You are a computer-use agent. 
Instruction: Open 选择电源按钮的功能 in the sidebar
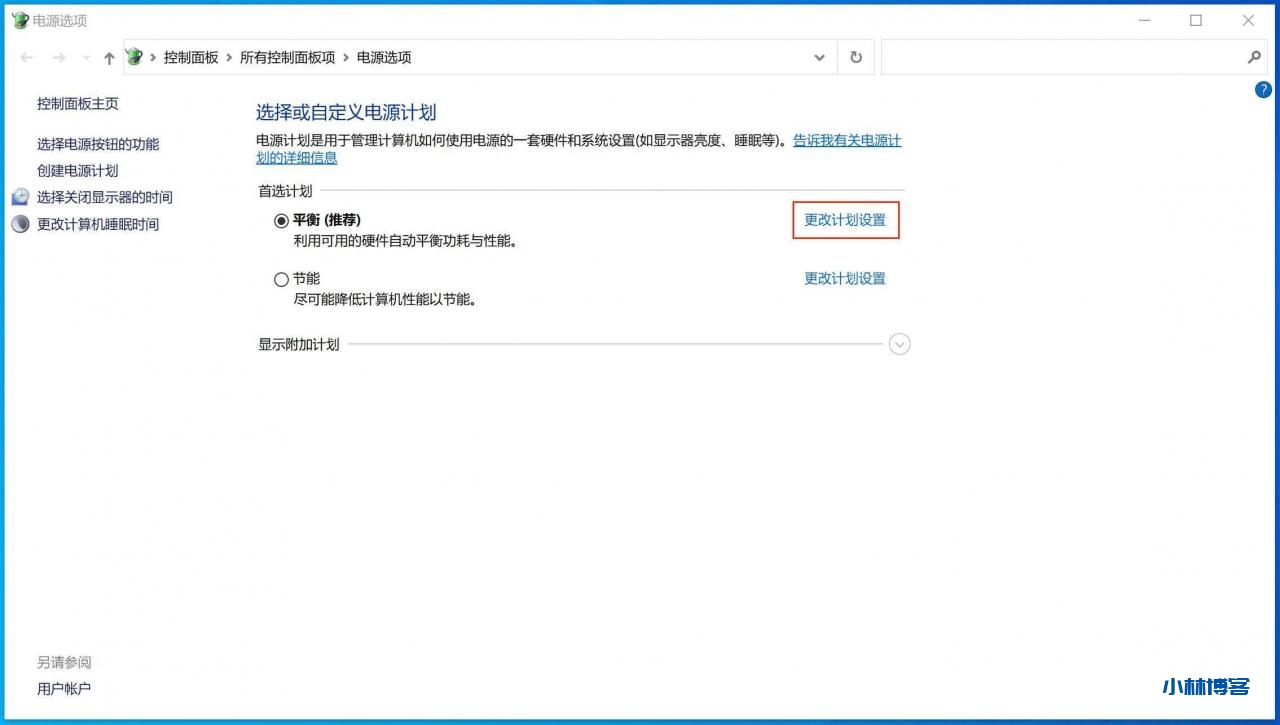point(98,144)
